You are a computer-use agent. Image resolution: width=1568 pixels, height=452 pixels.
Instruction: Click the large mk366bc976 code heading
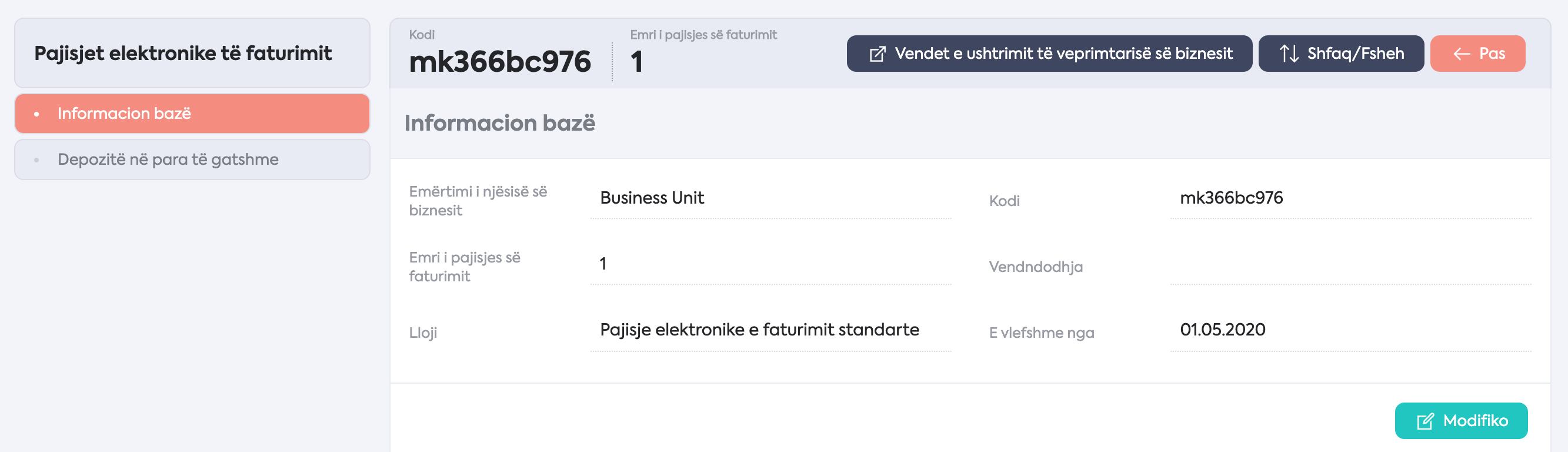(x=500, y=62)
